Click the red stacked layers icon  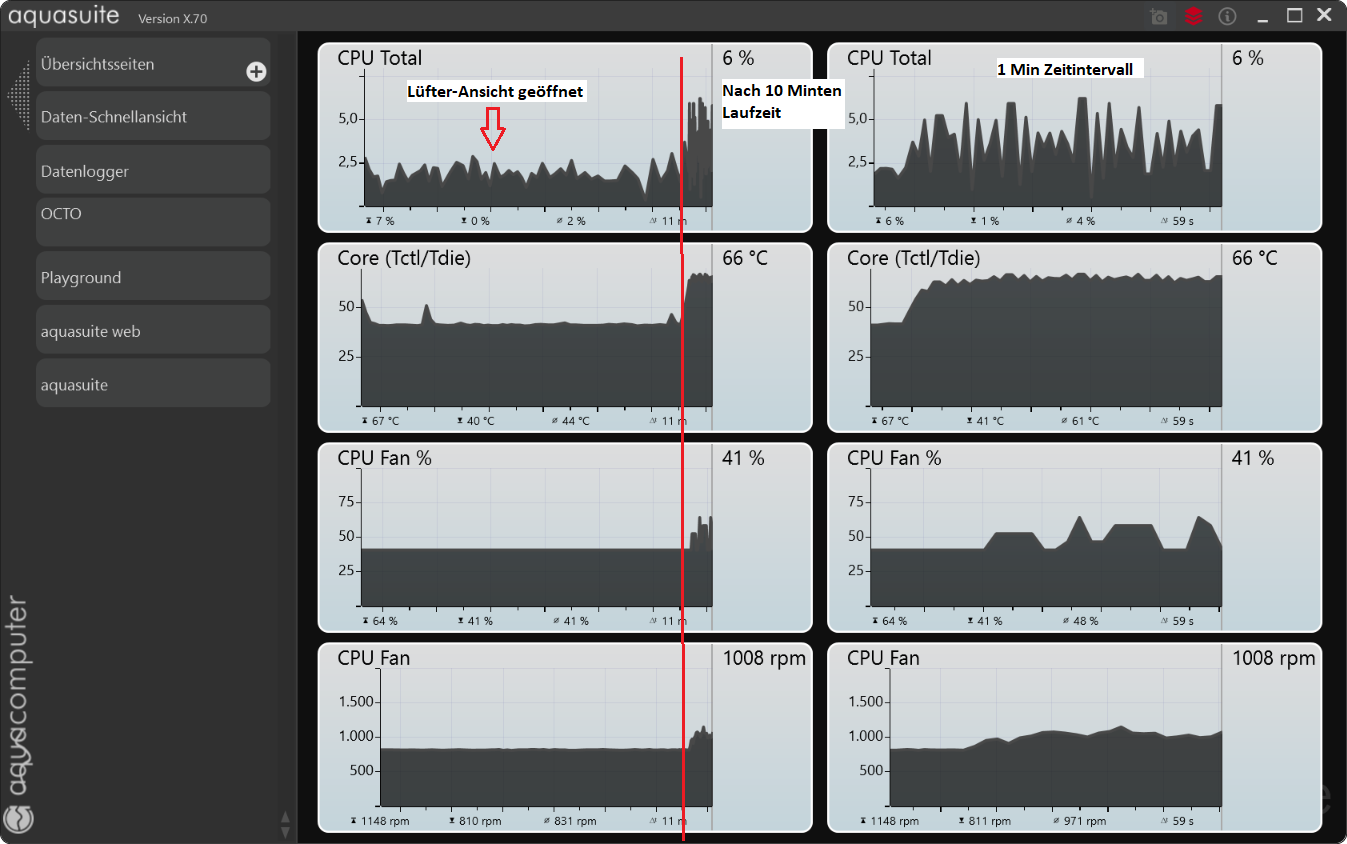click(x=1193, y=17)
